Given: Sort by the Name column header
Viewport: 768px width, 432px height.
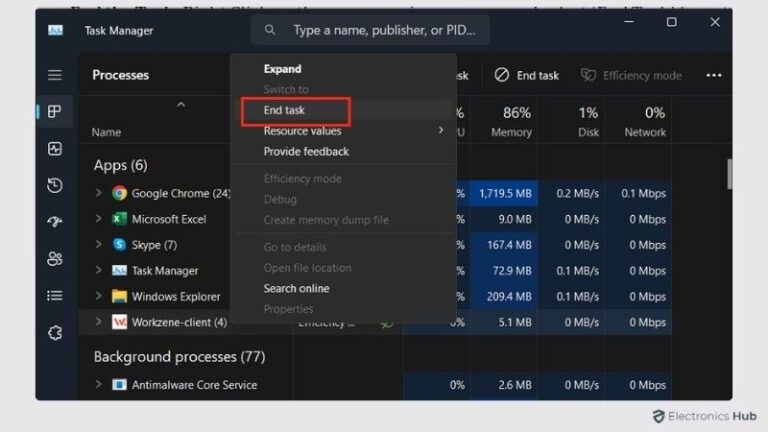Looking at the screenshot, I should click(106, 132).
